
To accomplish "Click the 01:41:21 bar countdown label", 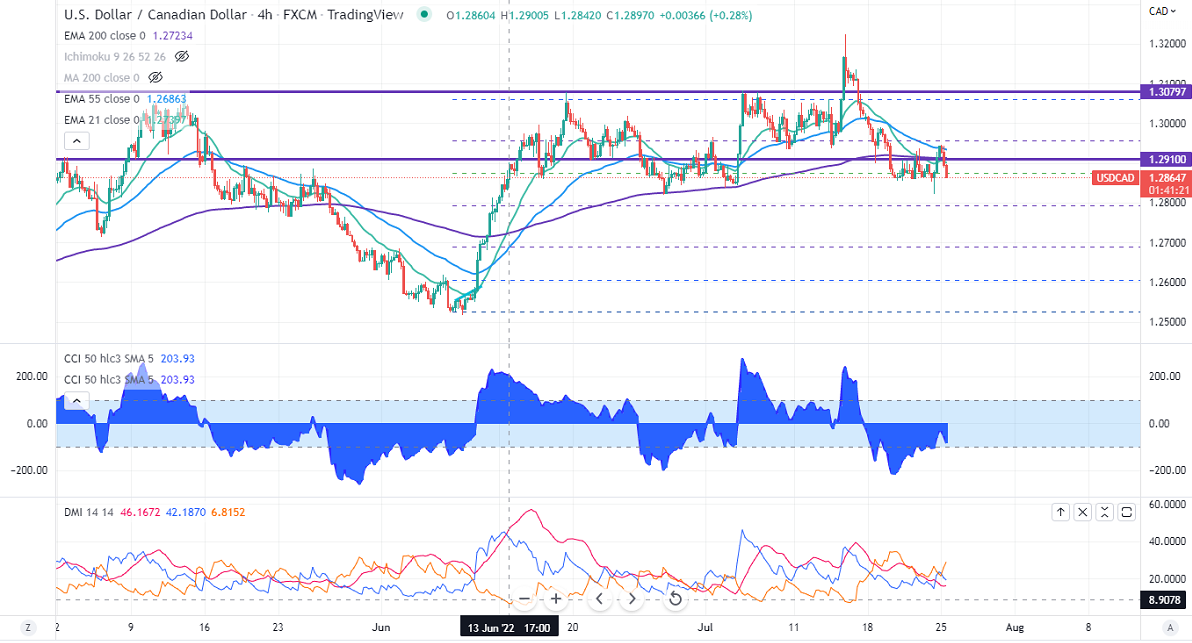I will pyautogui.click(x=1167, y=190).
